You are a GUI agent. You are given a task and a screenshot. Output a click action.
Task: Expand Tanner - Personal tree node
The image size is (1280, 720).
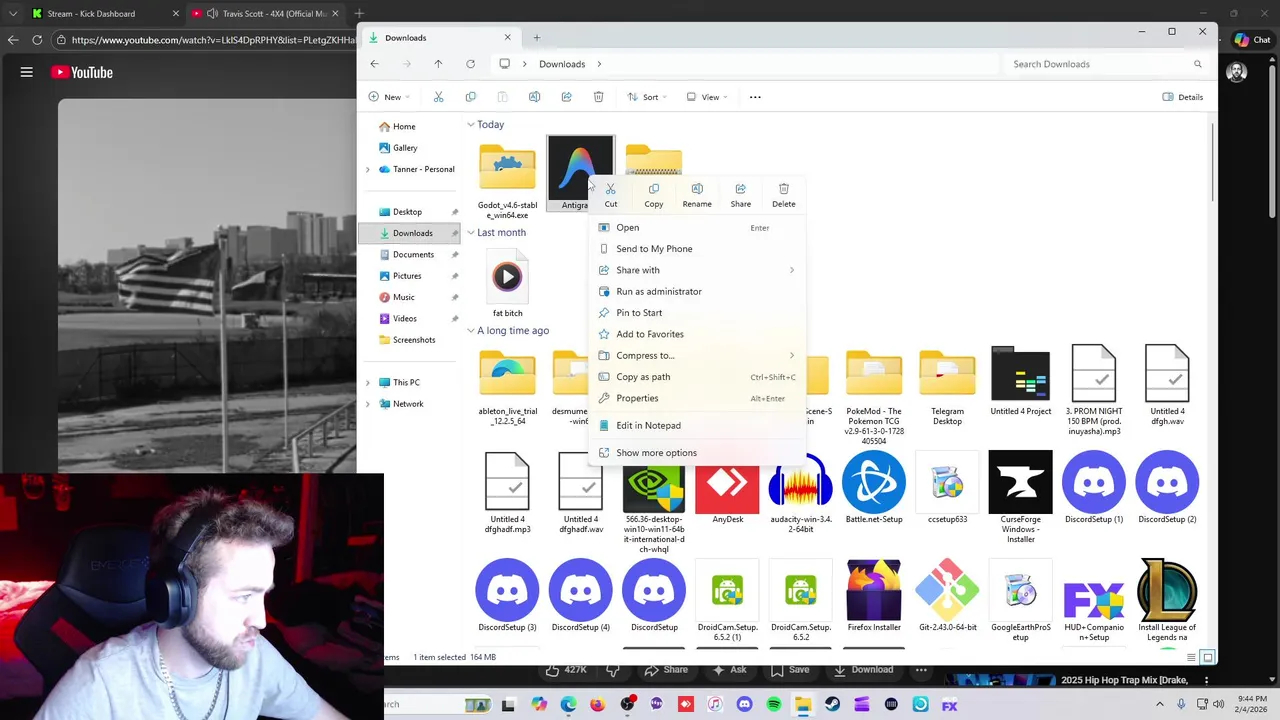click(x=368, y=170)
